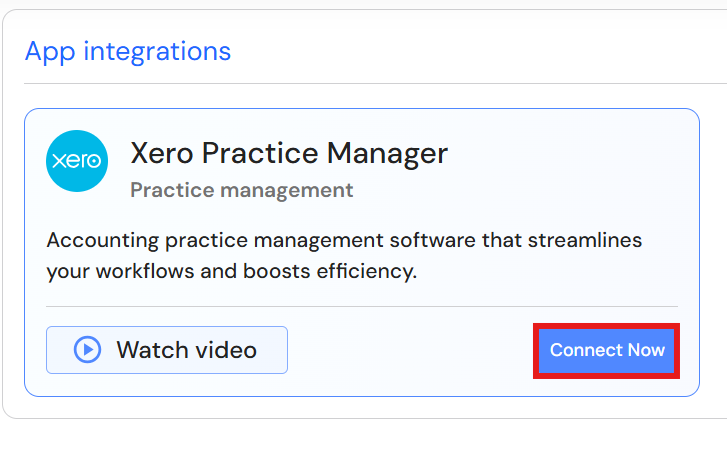Open the Watch video button
727x453 pixels.
tap(167, 350)
